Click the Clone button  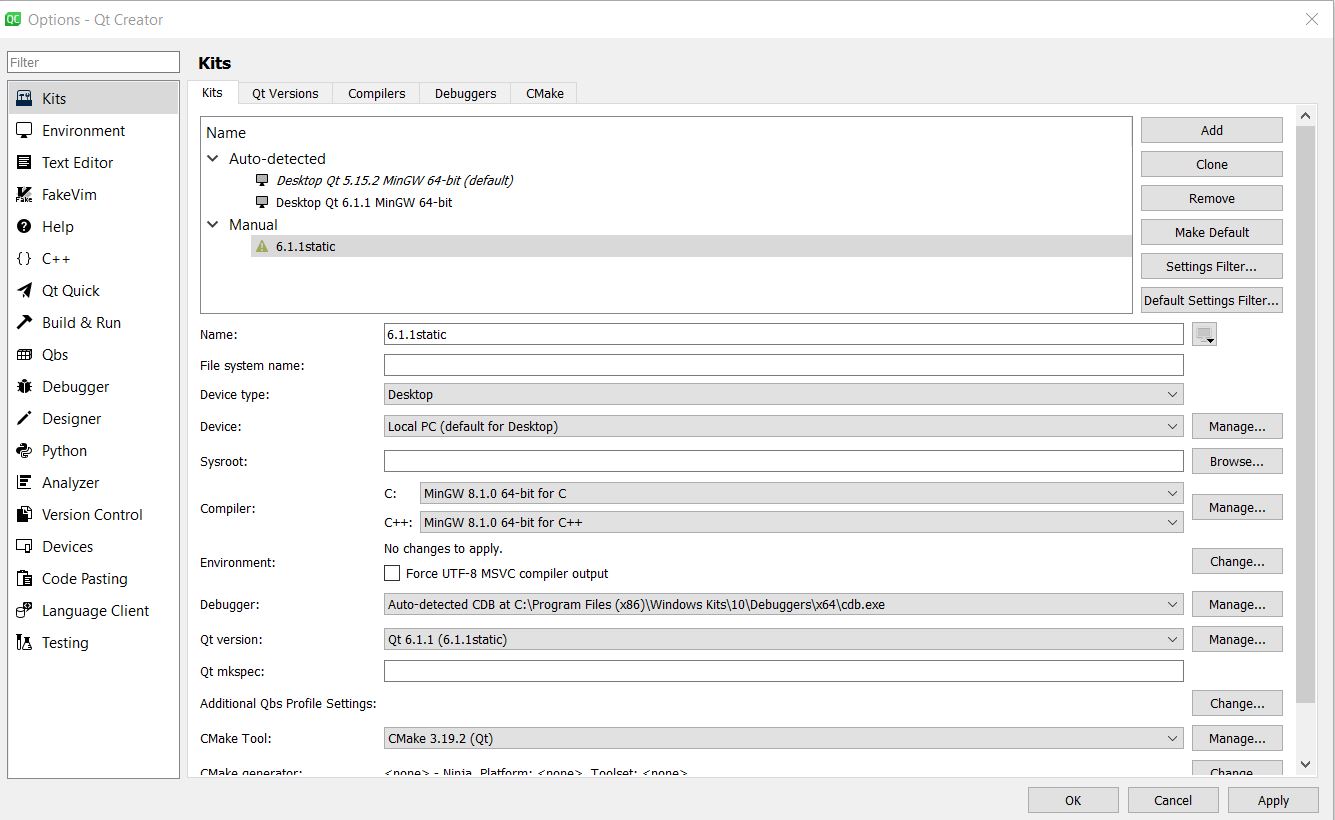tap(1212, 164)
